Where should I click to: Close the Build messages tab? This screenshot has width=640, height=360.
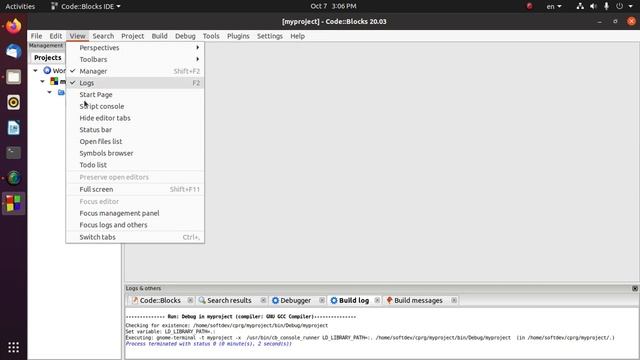pyautogui.click(x=454, y=300)
